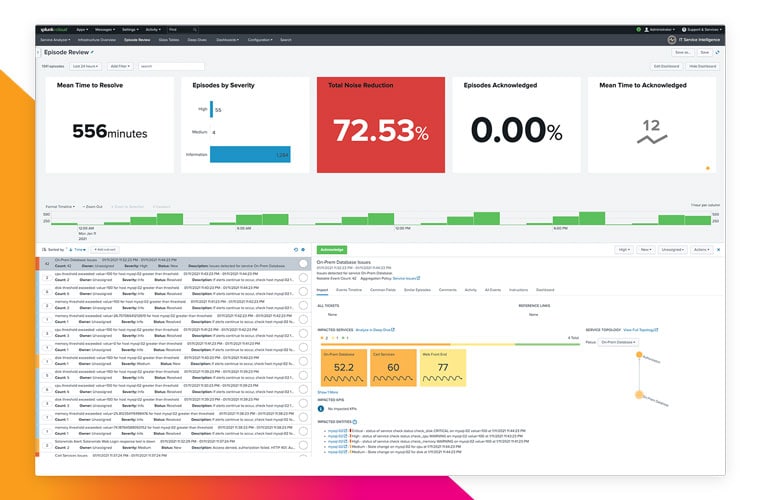Screen dimensions: 760x500
Task: Open the Activity menu in top bar
Action: coord(153,30)
